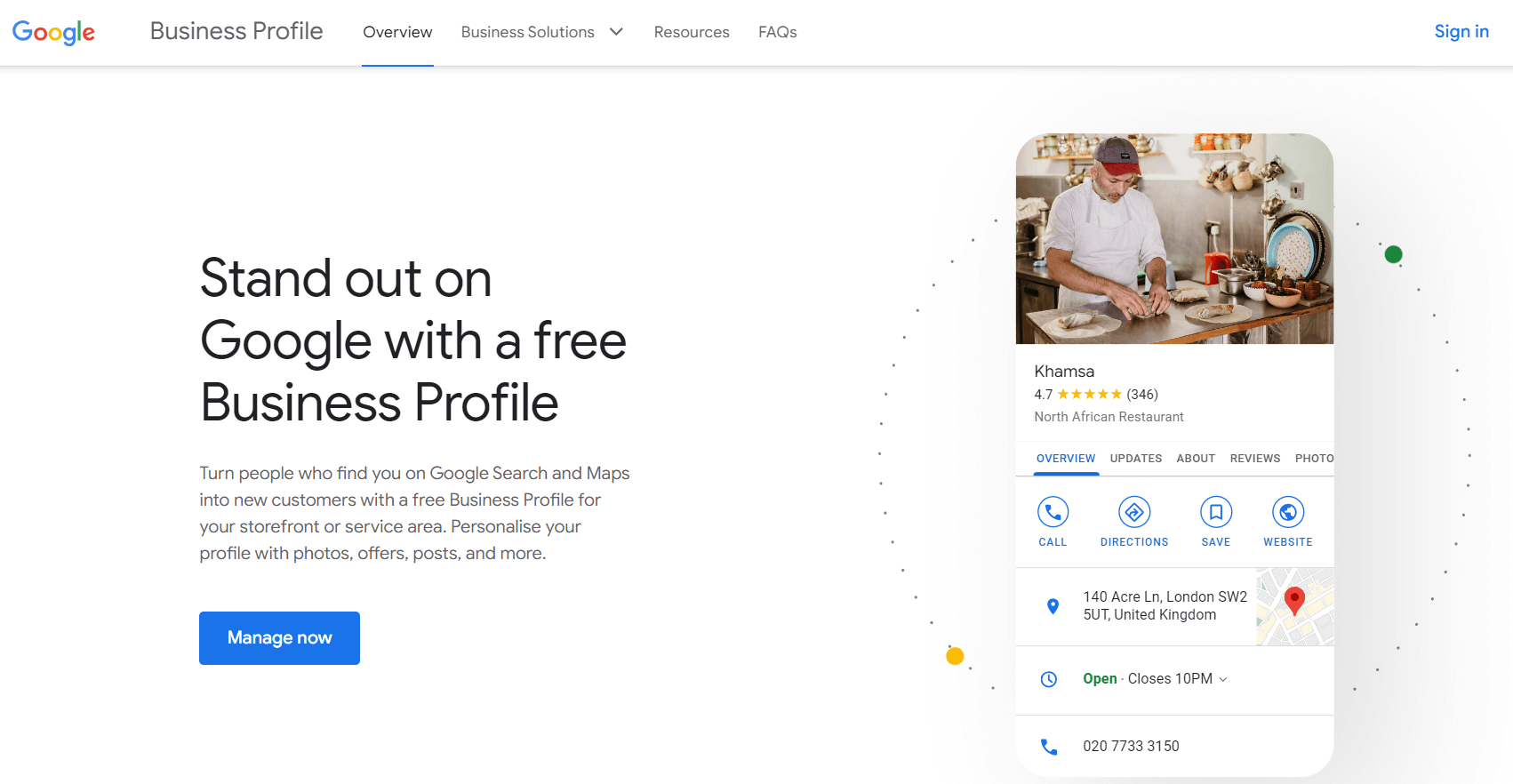This screenshot has width=1513, height=784.
Task: Click the Khamsa chef photo
Action: click(1174, 239)
